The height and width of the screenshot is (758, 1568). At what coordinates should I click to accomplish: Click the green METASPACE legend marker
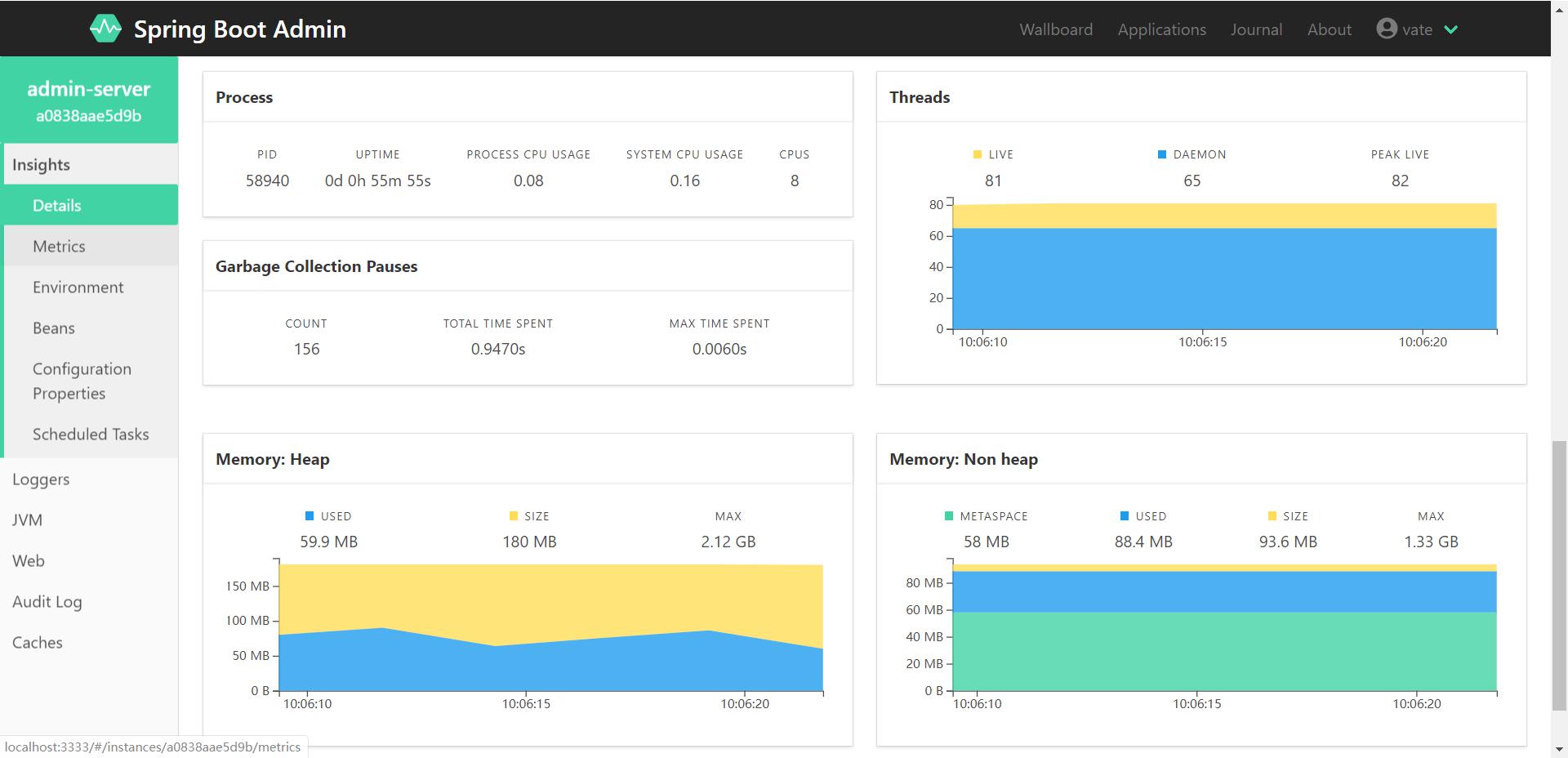click(949, 516)
